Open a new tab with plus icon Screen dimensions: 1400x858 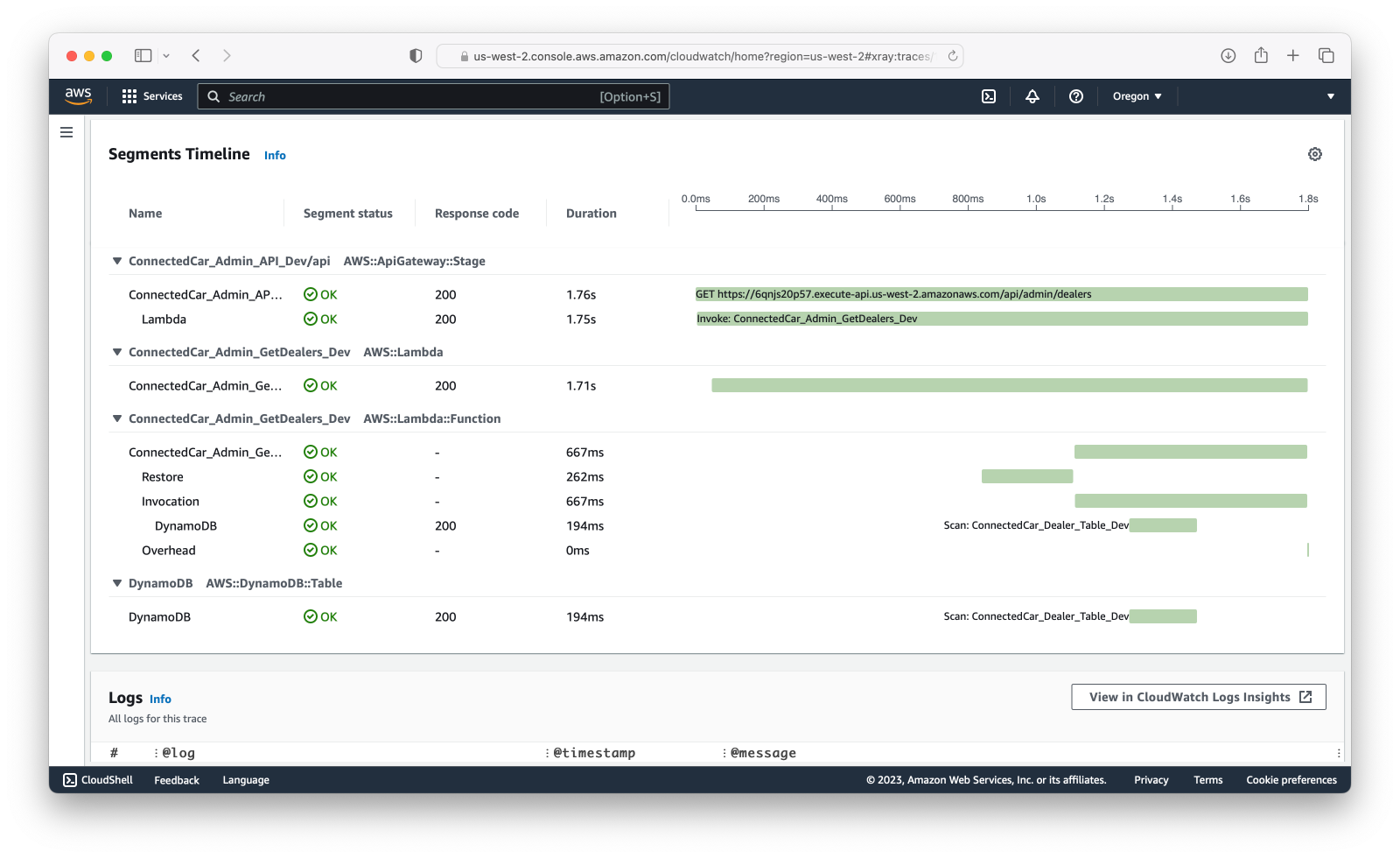[x=1293, y=55]
